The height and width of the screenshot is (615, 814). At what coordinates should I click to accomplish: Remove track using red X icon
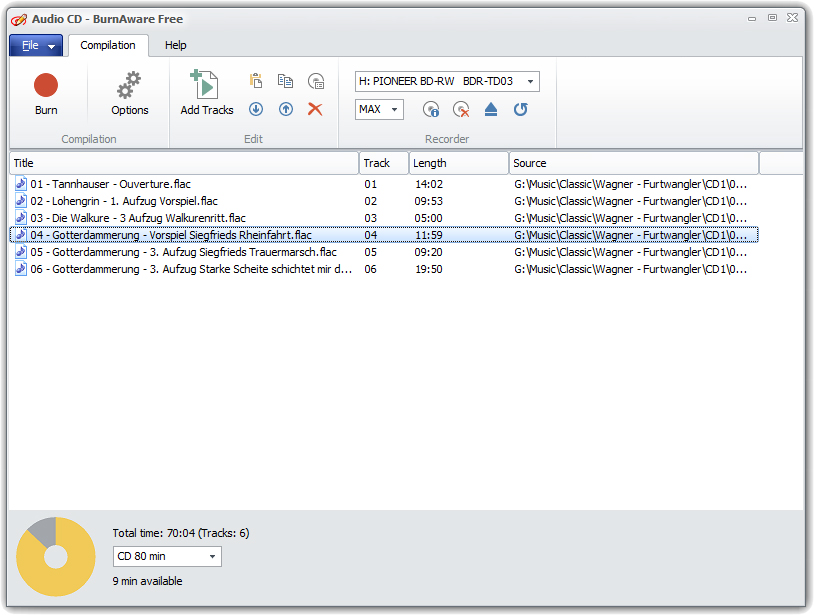[x=315, y=109]
